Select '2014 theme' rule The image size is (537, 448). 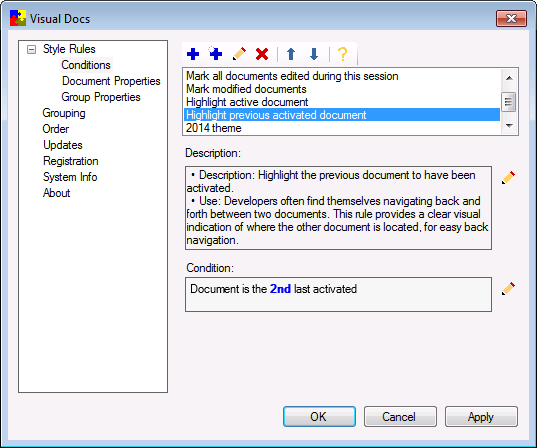click(x=342, y=128)
